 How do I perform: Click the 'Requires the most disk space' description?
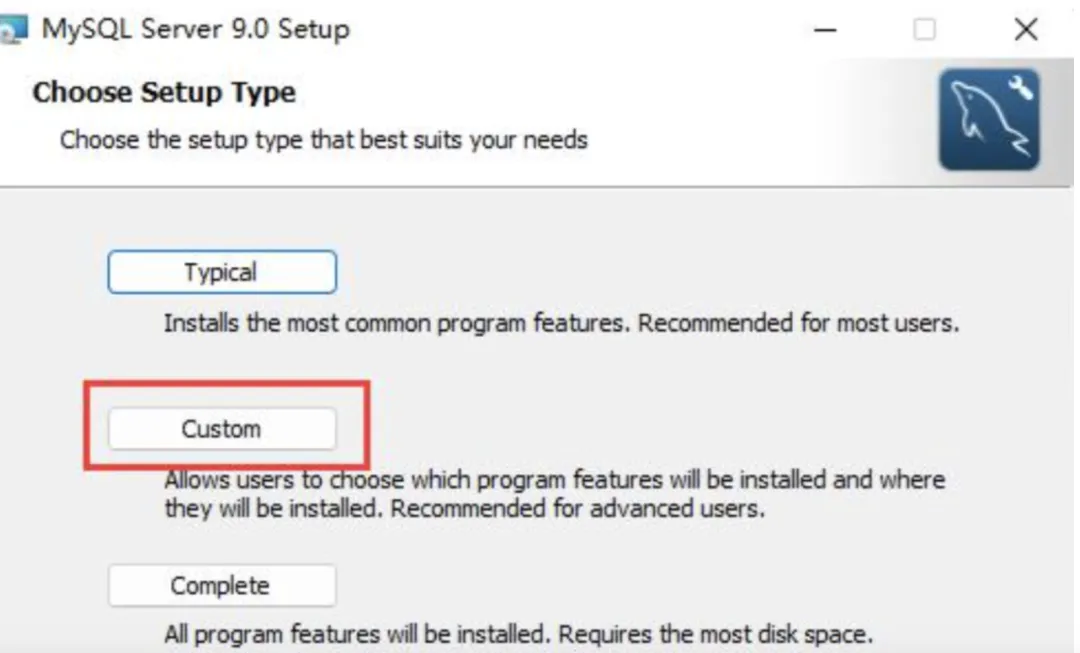click(x=716, y=635)
